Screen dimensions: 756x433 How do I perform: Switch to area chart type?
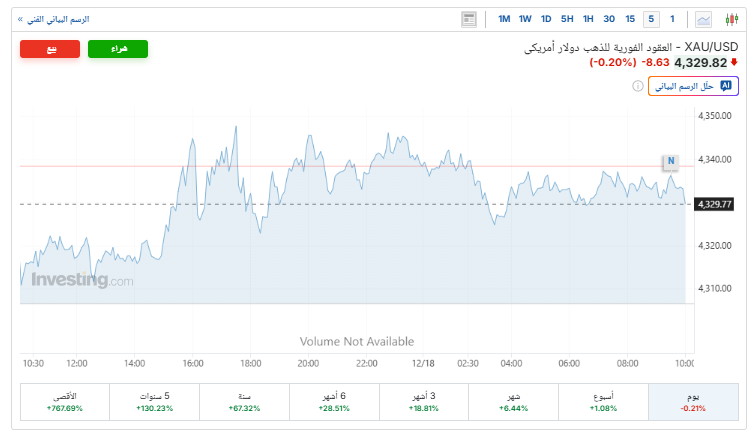pos(704,19)
